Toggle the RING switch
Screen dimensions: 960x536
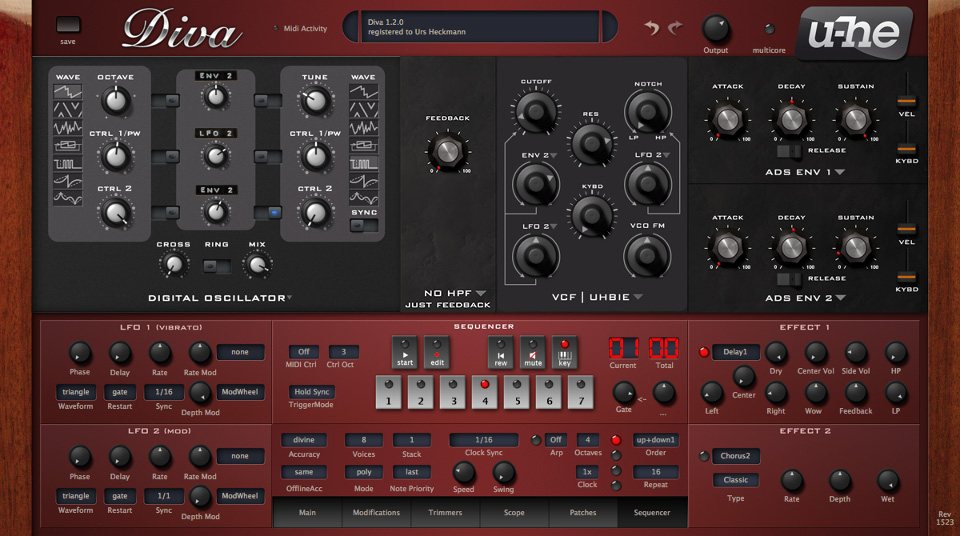click(217, 266)
